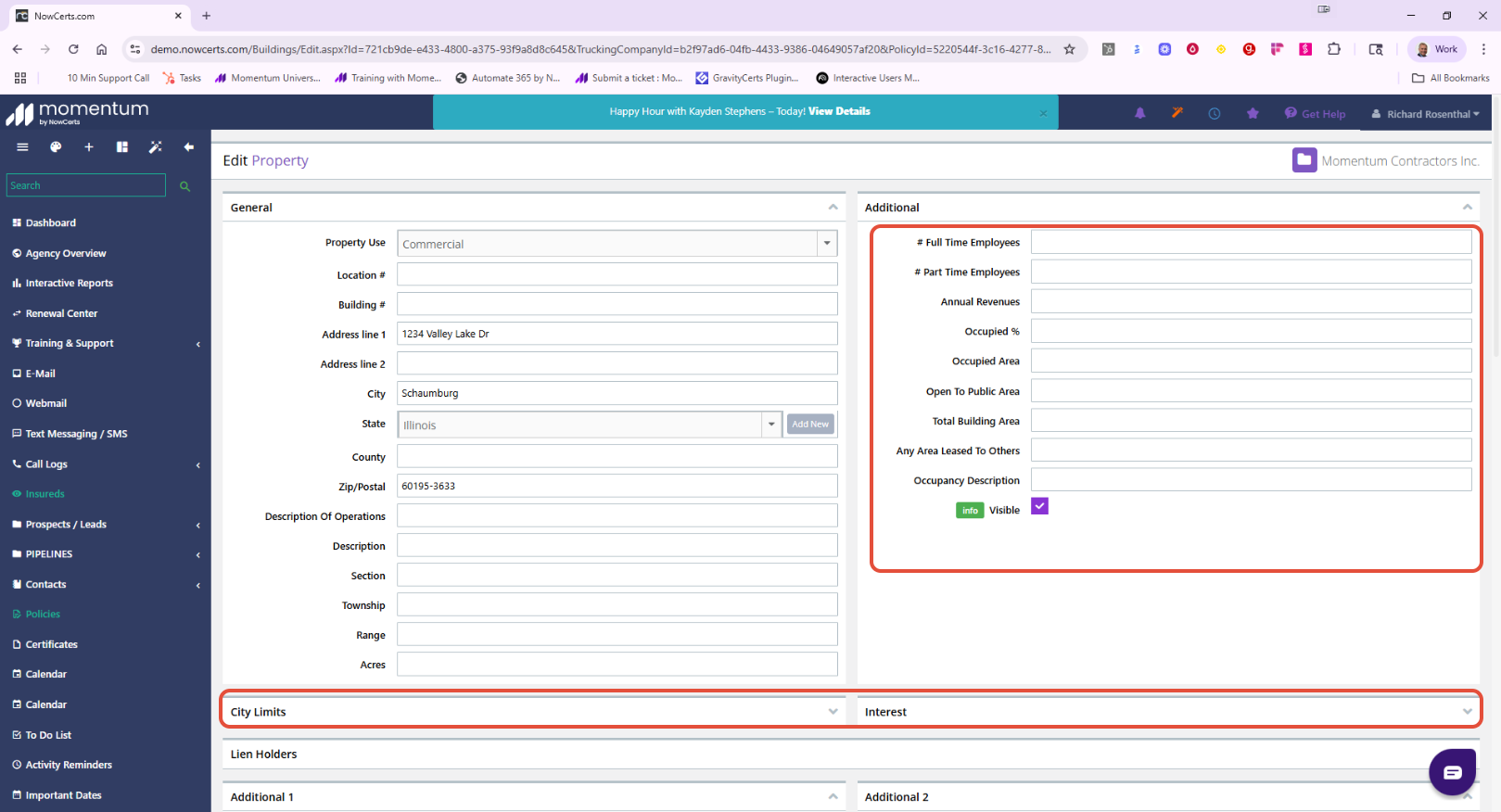The image size is (1501, 812).
Task: Uncheck the Visible checkbox
Action: pos(1040,506)
